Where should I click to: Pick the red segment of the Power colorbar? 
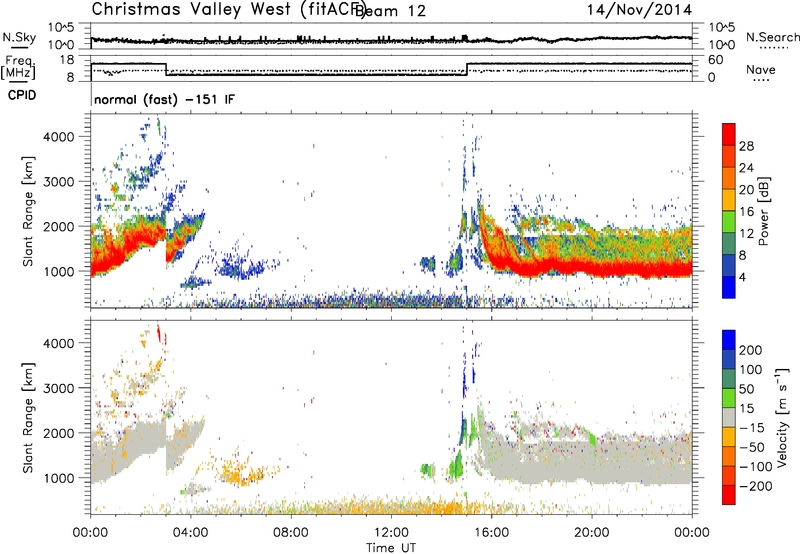coord(729,134)
